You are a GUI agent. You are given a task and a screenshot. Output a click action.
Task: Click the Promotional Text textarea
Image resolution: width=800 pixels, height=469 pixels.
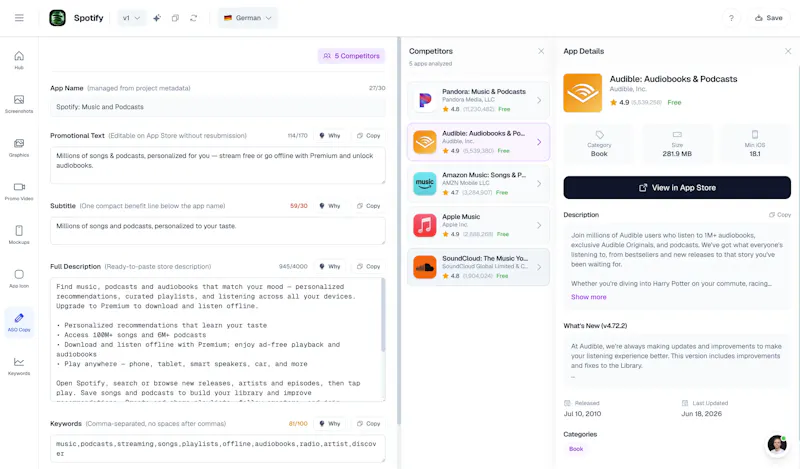tap(218, 165)
